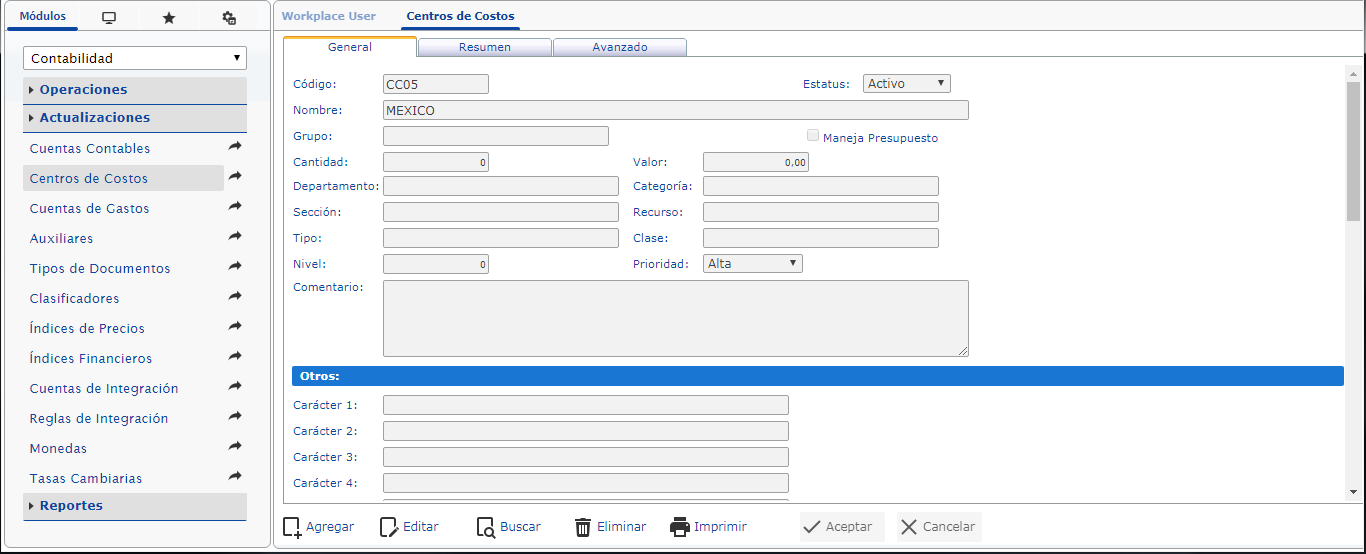Viewport: 1366px width, 554px height.
Task: Click the Editar pencil icon
Action: point(389,527)
